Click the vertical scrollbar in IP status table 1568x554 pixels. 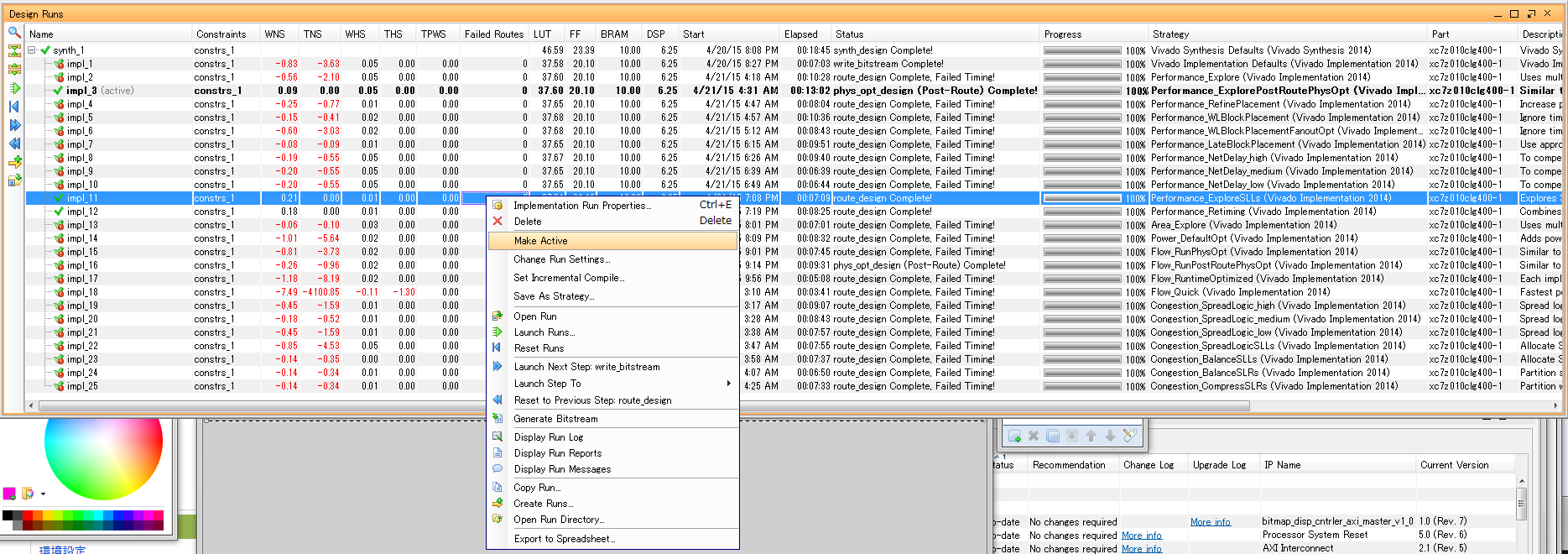point(1521,504)
